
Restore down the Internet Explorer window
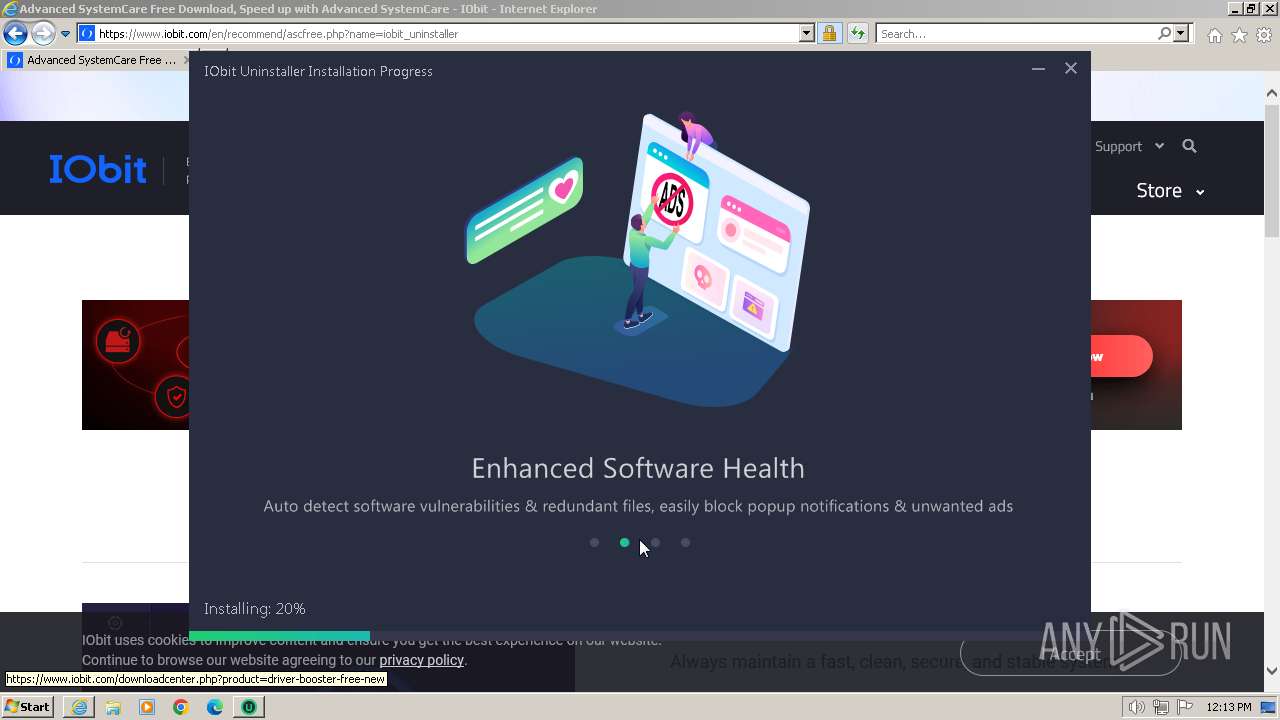pyautogui.click(x=1251, y=9)
